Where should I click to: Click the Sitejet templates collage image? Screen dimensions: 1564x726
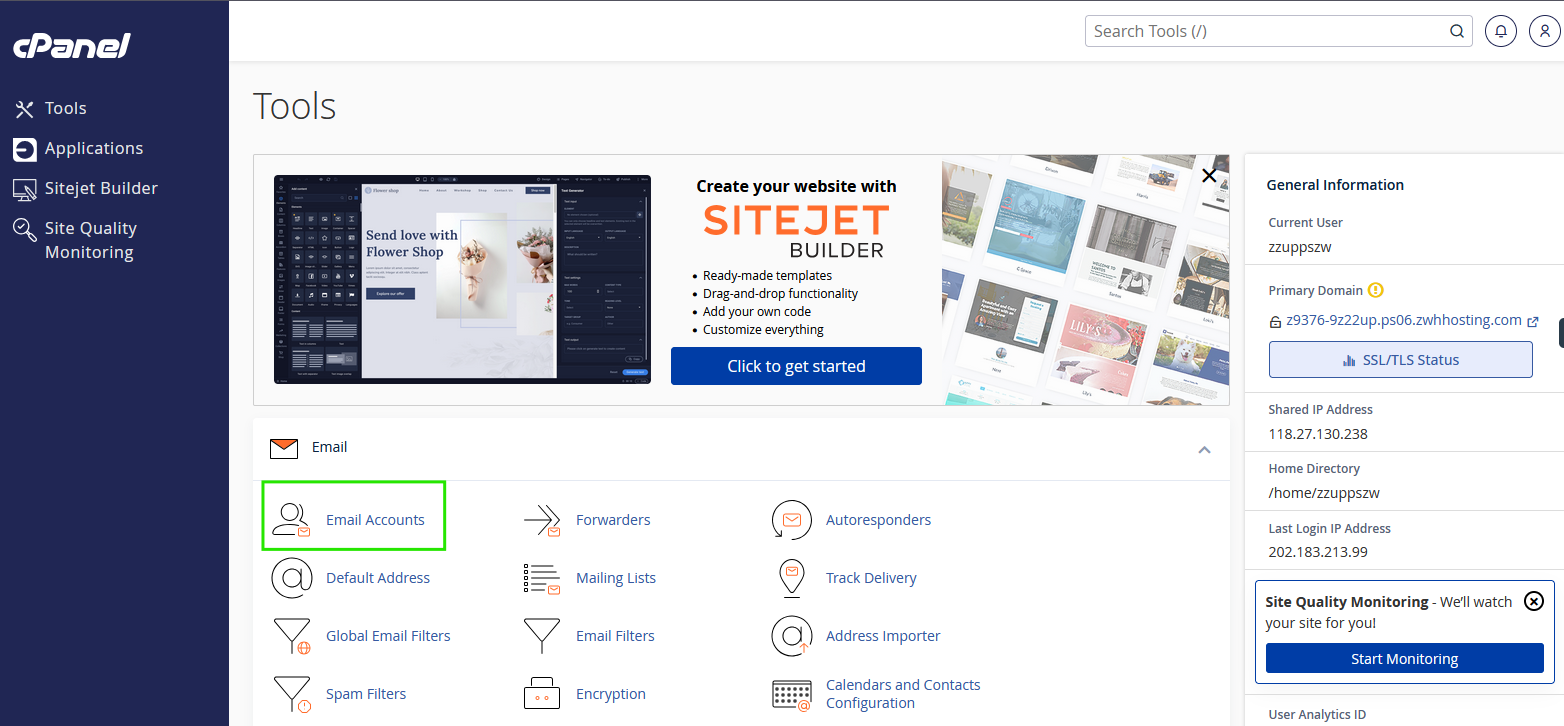(1086, 280)
